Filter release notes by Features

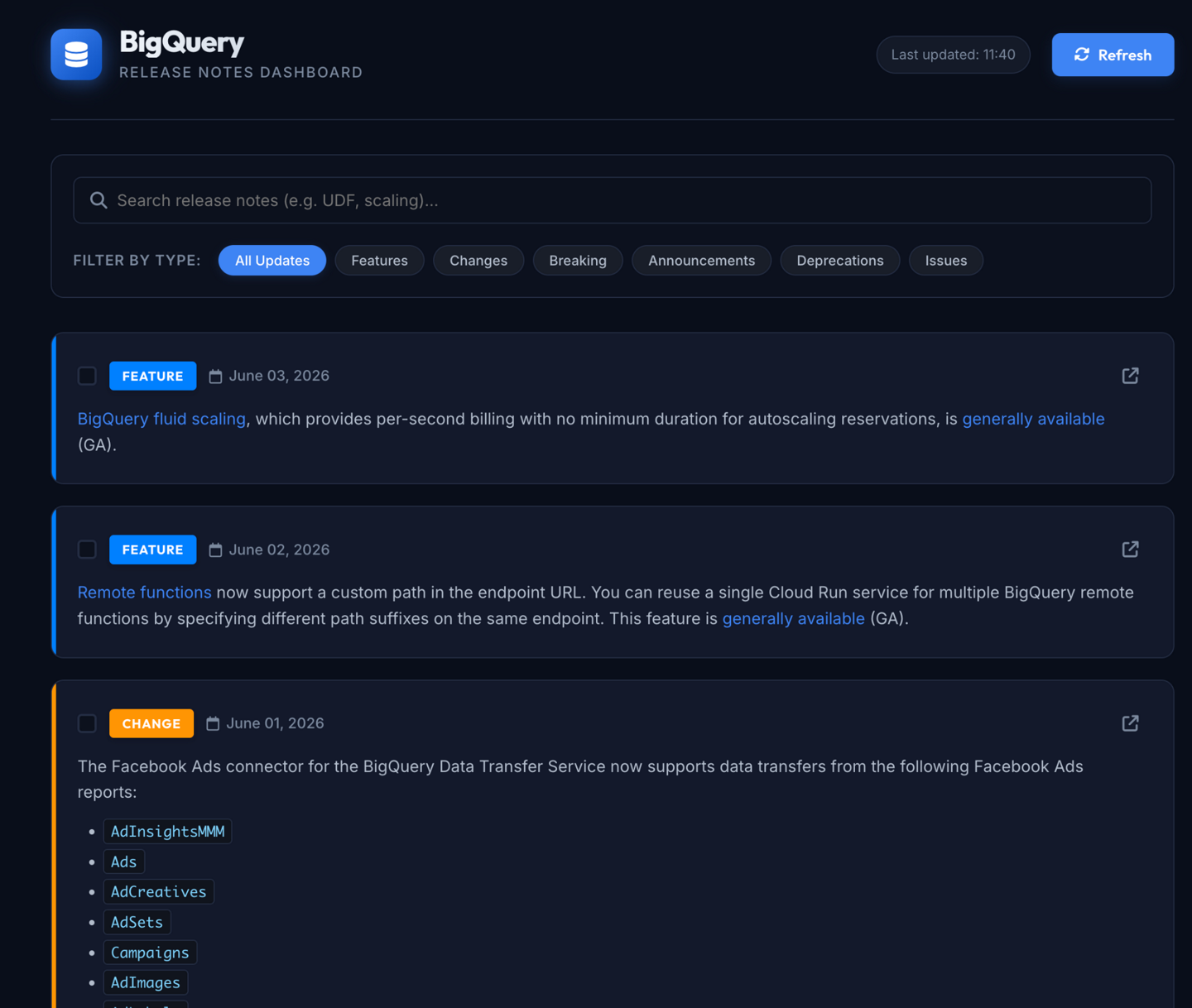(379, 261)
